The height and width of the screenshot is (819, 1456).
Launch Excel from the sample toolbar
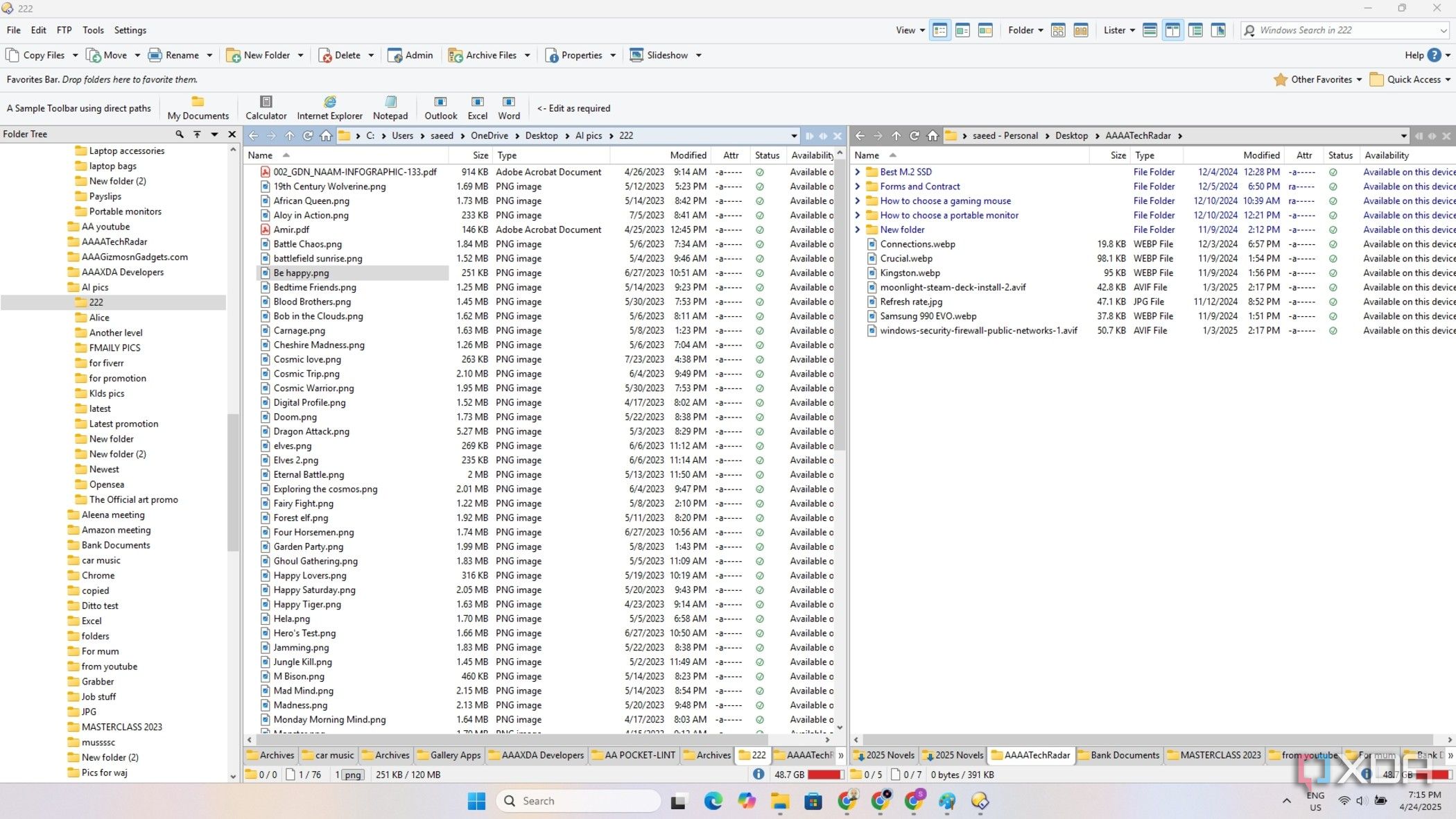(477, 108)
